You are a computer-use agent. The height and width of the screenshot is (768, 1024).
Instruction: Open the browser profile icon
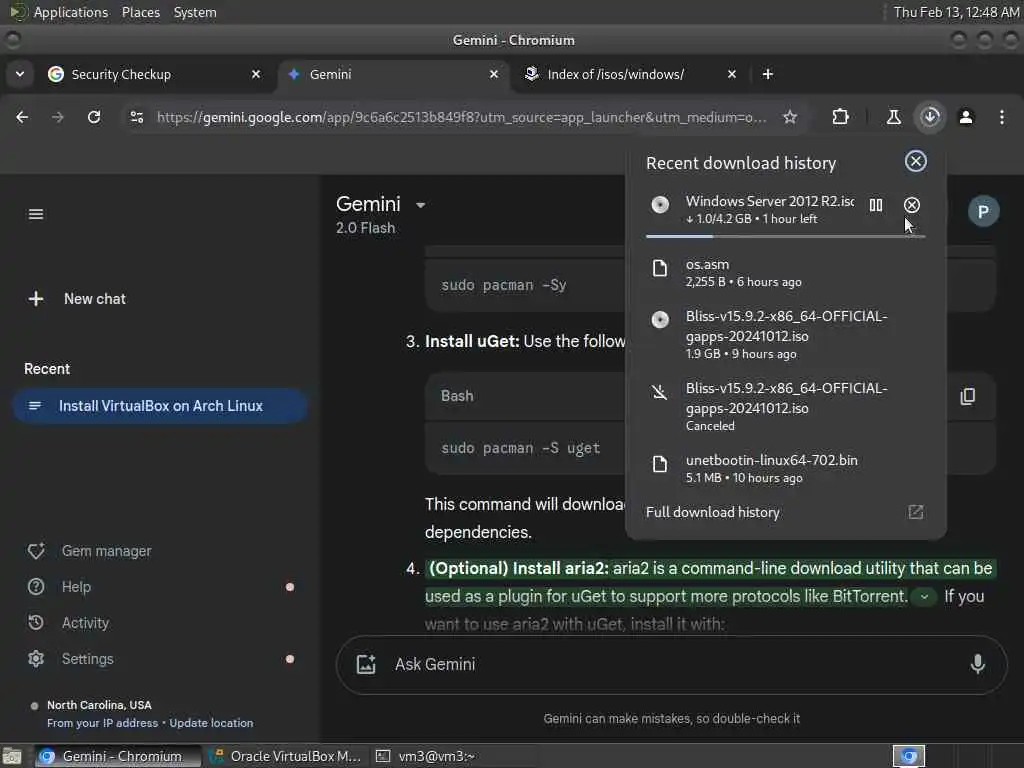point(966,118)
